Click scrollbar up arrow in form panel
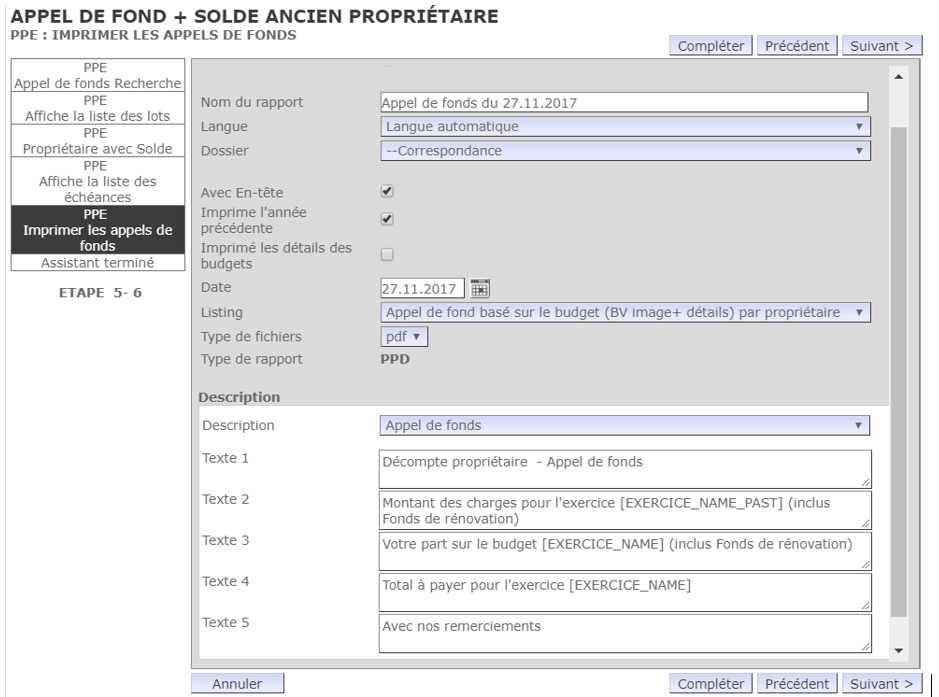Image resolution: width=939 pixels, height=697 pixels. pos(897,77)
